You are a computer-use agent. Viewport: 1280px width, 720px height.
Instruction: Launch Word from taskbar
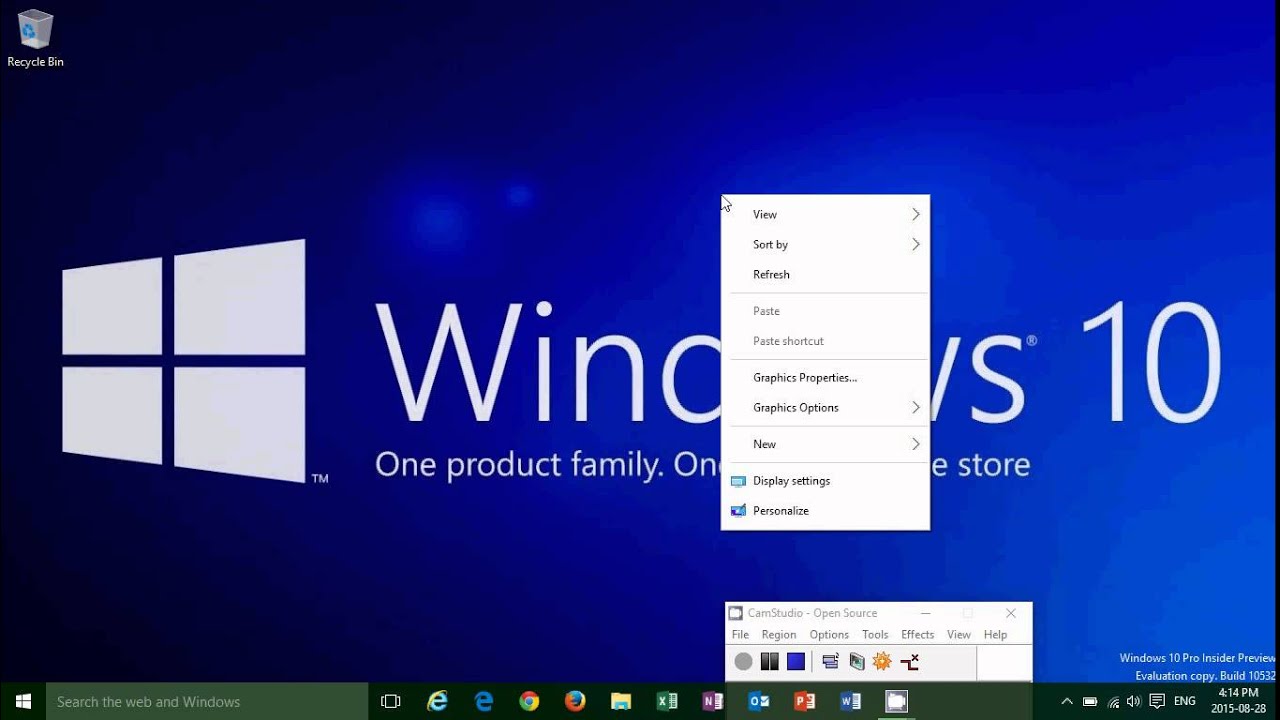[851, 701]
